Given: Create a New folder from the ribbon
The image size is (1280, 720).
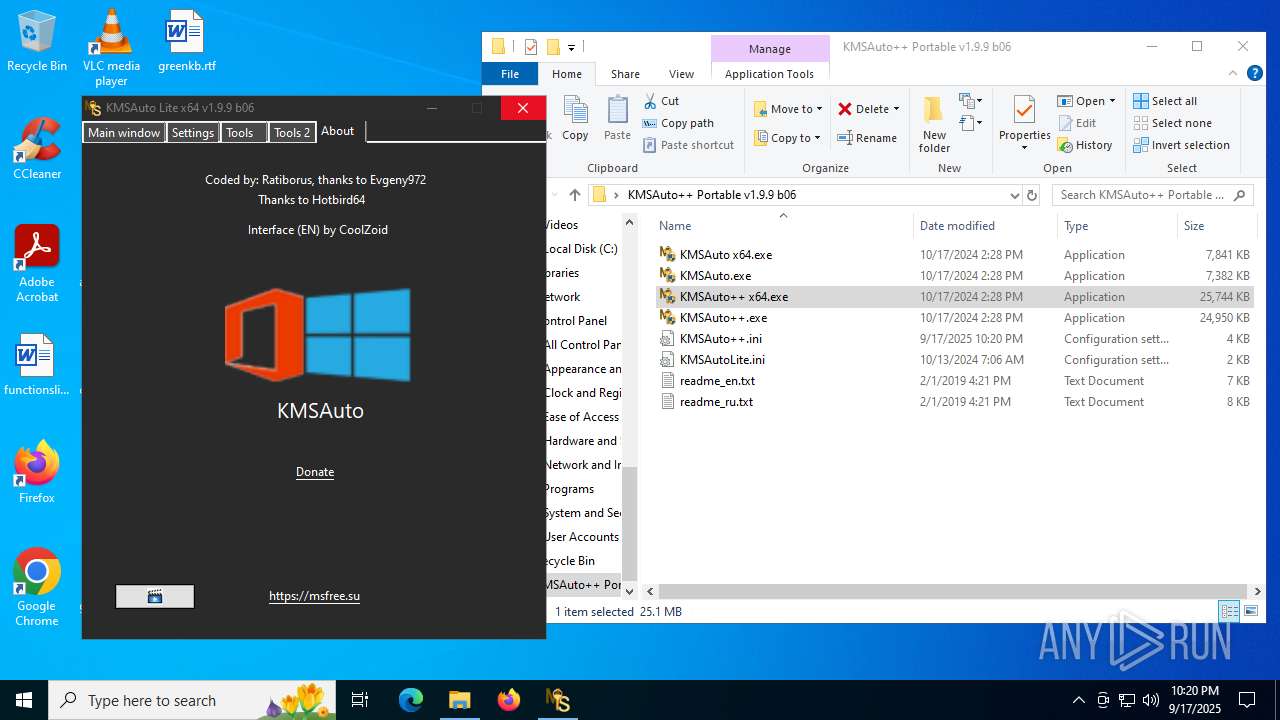Looking at the screenshot, I should click(934, 124).
